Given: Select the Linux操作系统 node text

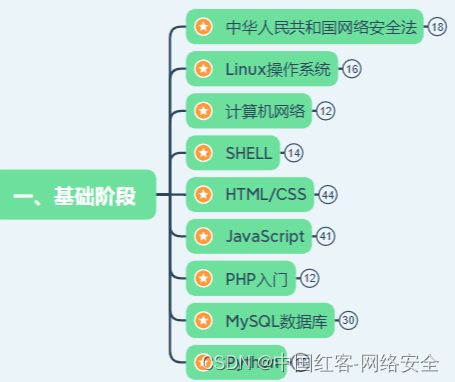Looking at the screenshot, I should 278,69.
